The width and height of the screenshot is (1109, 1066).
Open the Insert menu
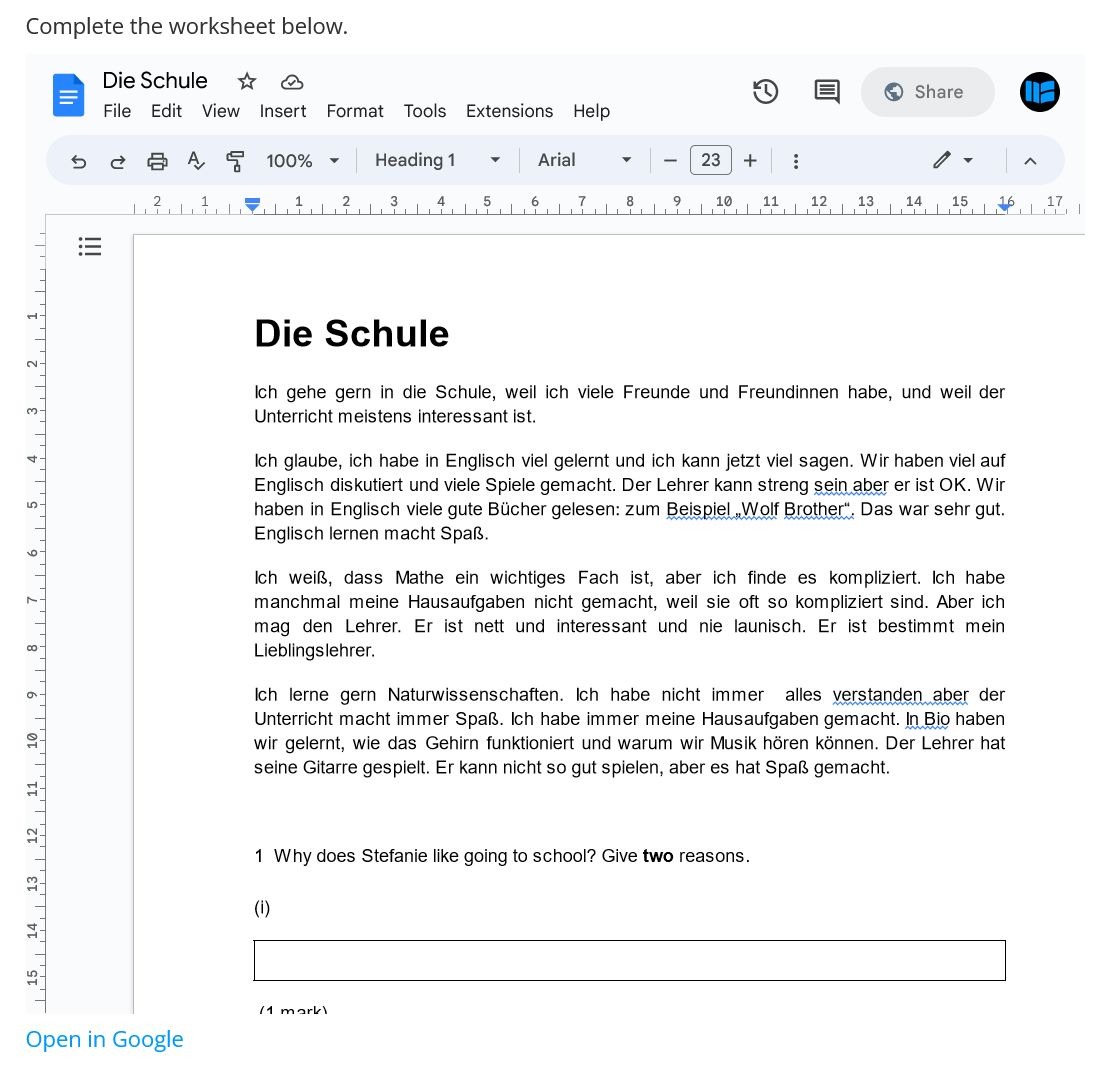283,111
